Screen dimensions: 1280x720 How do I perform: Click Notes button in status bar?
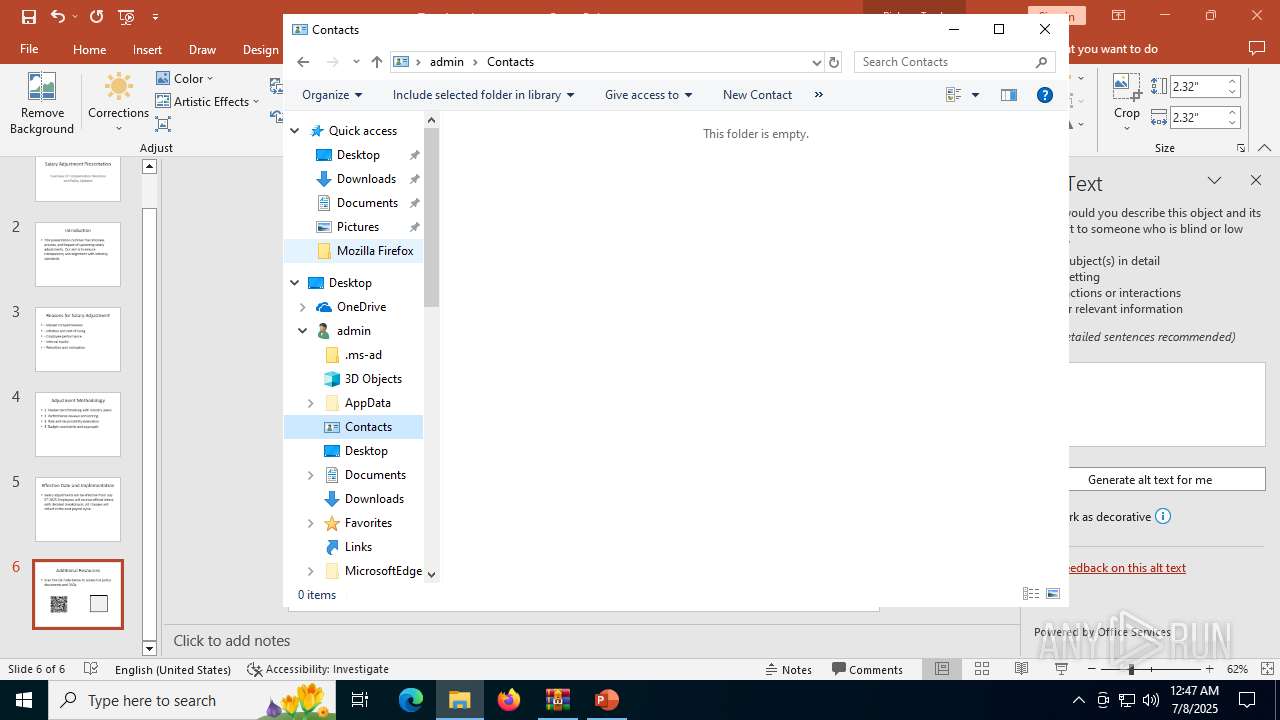pyautogui.click(x=788, y=669)
